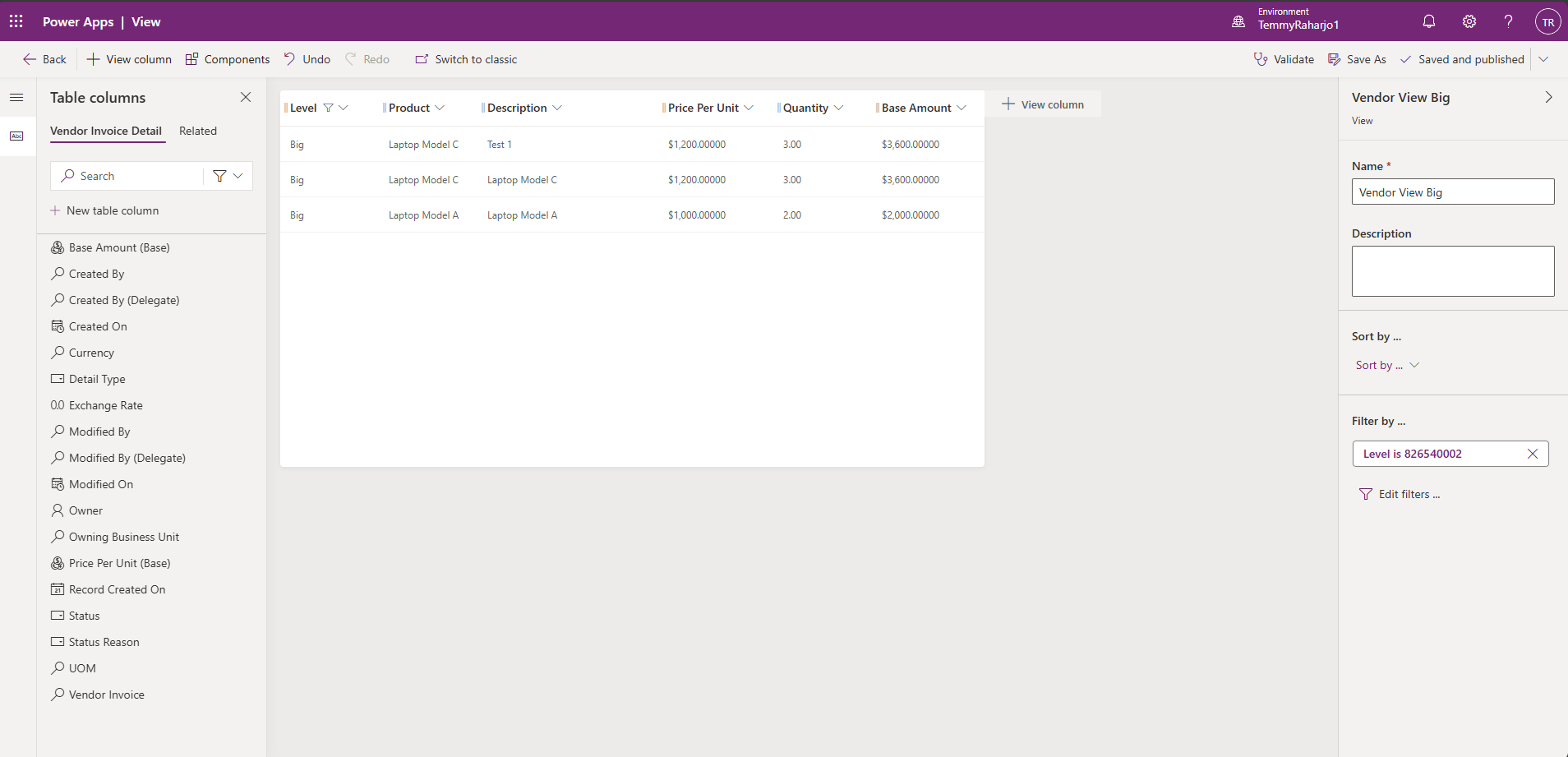This screenshot has width=1568, height=757.
Task: Switch to the Vendor Invoice Detail tab
Action: tap(106, 131)
